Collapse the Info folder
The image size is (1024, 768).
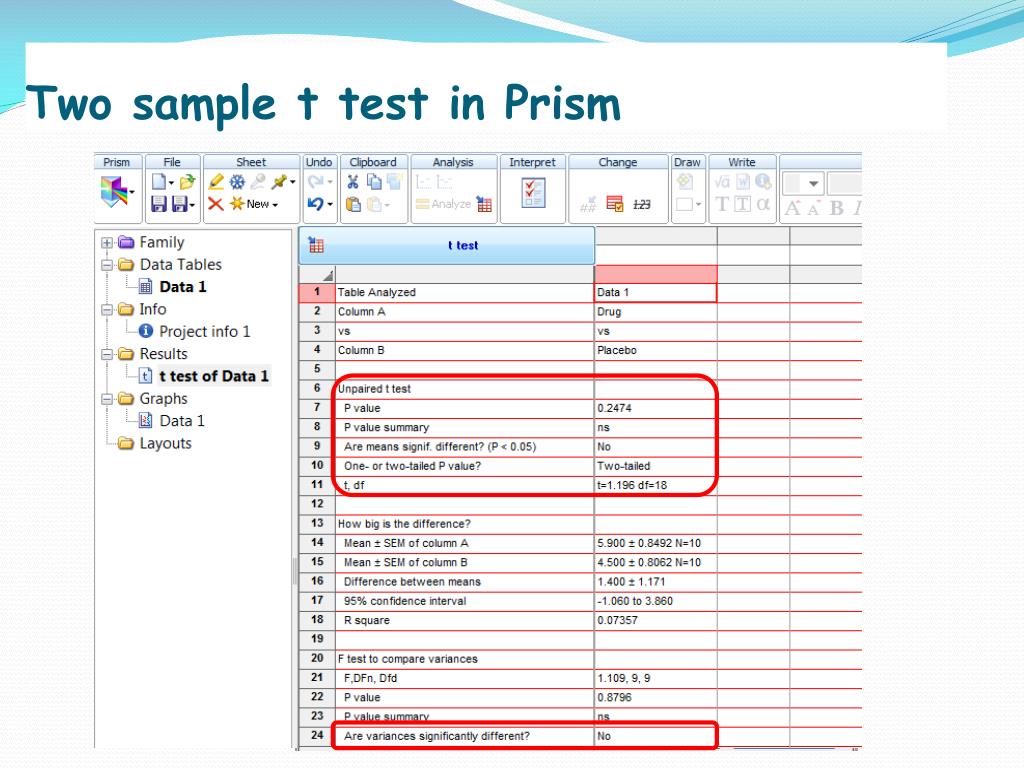point(106,310)
